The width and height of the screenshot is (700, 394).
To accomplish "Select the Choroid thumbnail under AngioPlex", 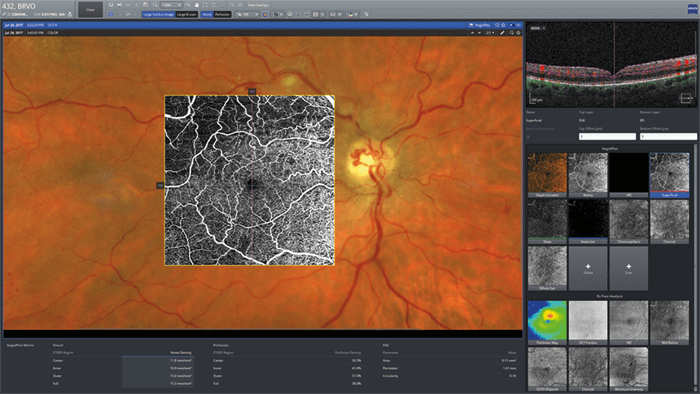I will click(669, 221).
